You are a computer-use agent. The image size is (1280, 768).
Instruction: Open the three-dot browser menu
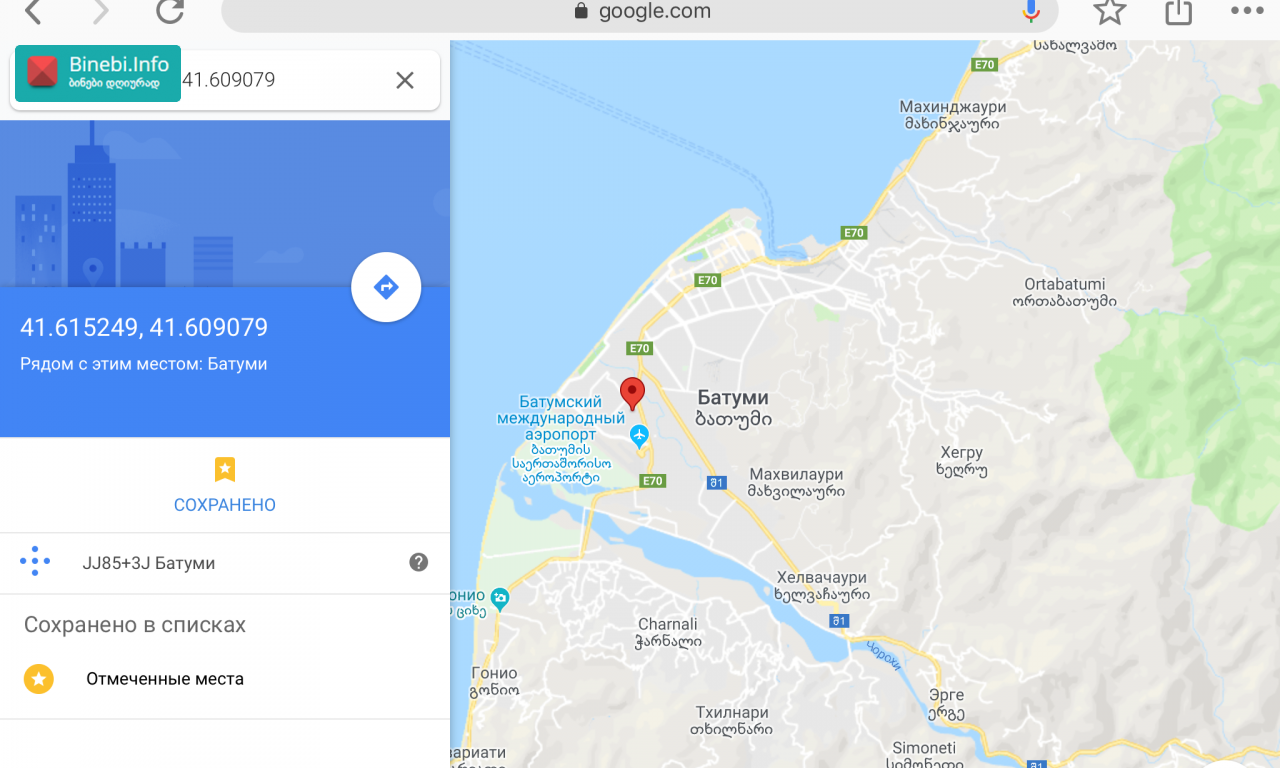[x=1247, y=12]
